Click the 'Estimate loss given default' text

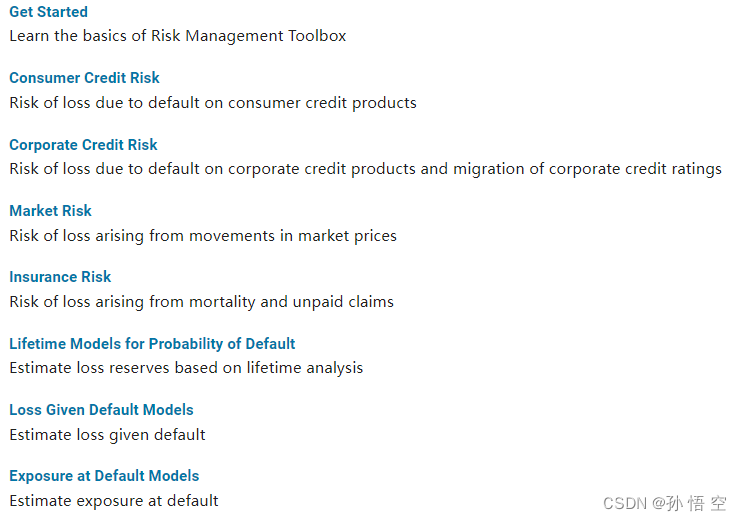[107, 435]
